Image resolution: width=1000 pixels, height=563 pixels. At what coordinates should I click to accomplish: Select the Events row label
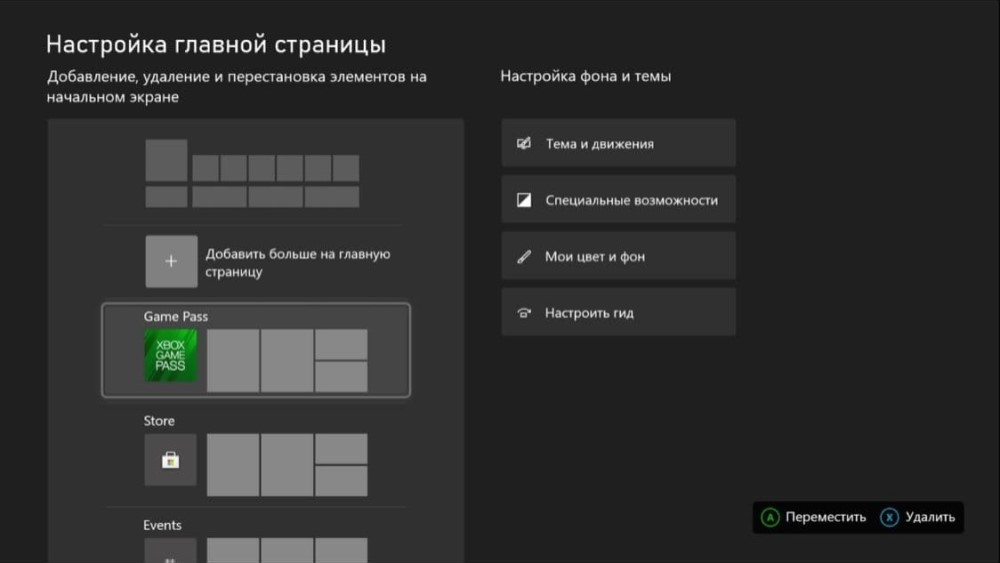pos(162,525)
